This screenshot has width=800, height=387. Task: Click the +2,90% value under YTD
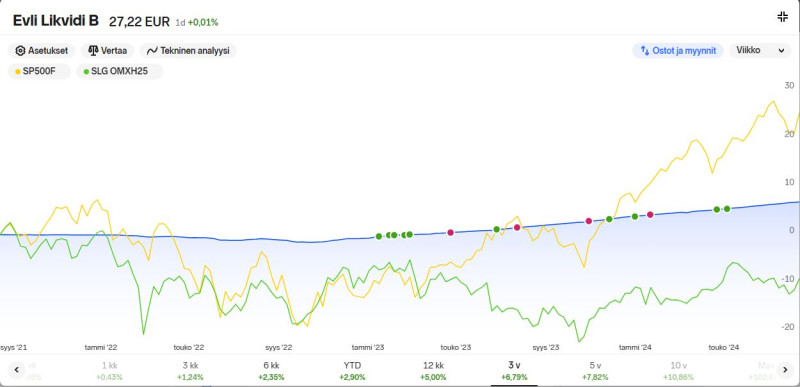click(352, 377)
